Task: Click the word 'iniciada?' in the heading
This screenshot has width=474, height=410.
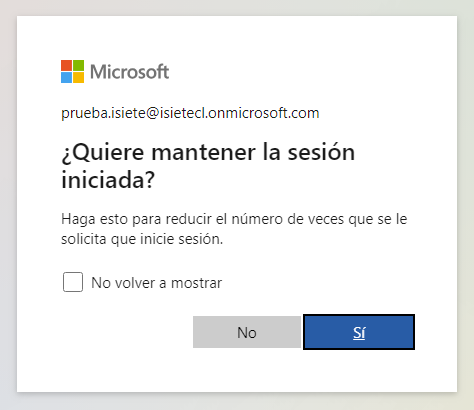Action: point(108,180)
